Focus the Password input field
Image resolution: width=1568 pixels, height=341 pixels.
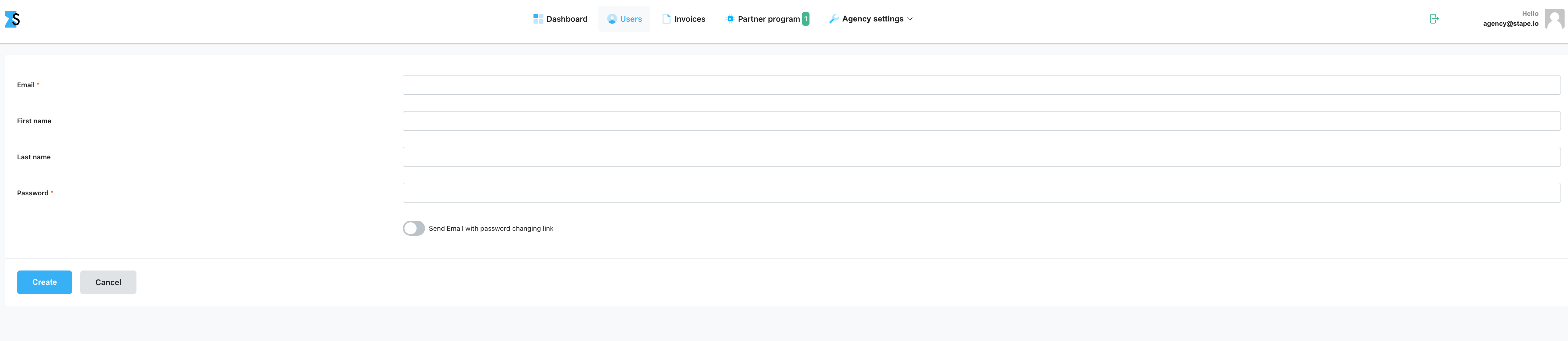[x=981, y=193]
